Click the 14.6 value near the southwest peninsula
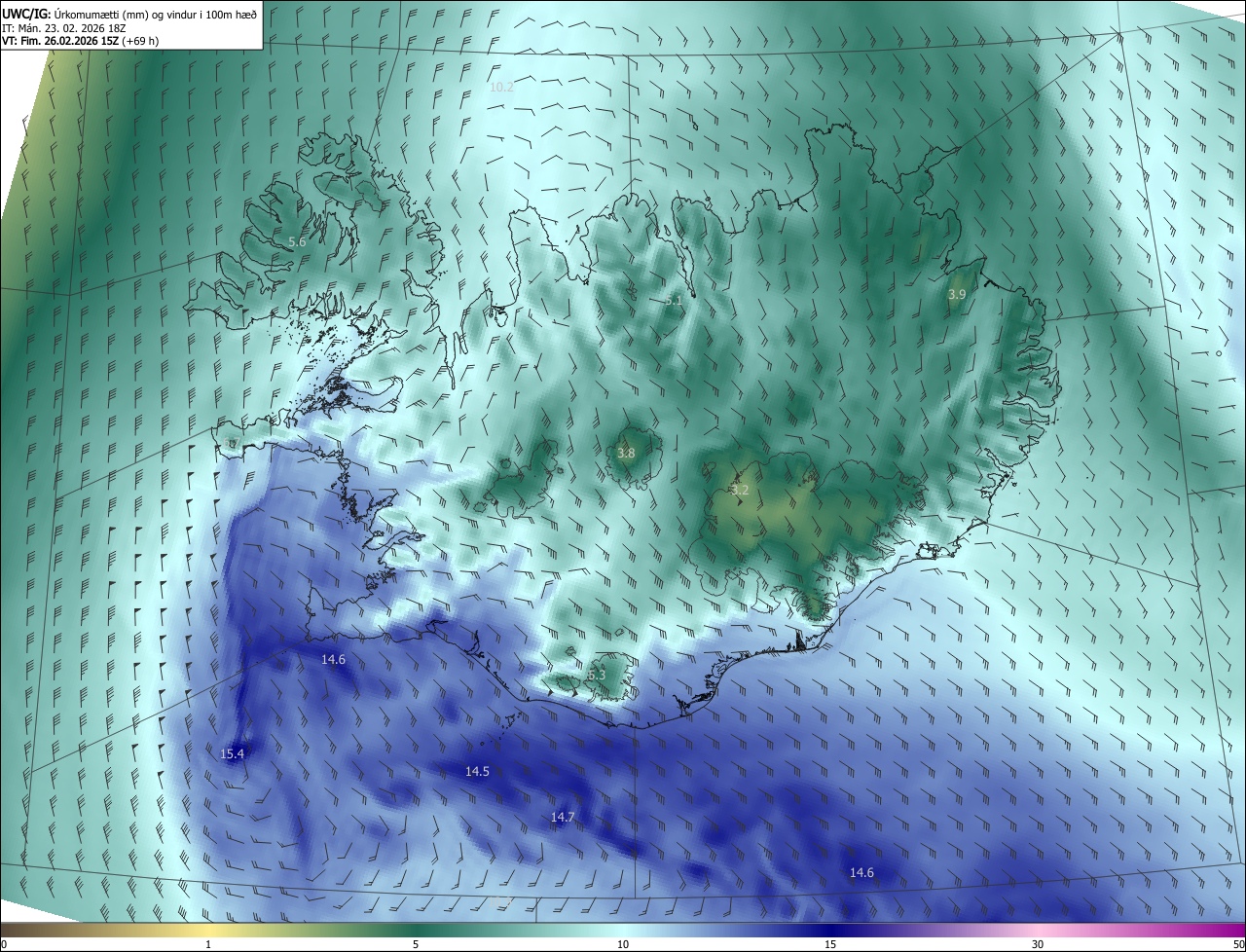The width and height of the screenshot is (1246, 952). point(333,659)
